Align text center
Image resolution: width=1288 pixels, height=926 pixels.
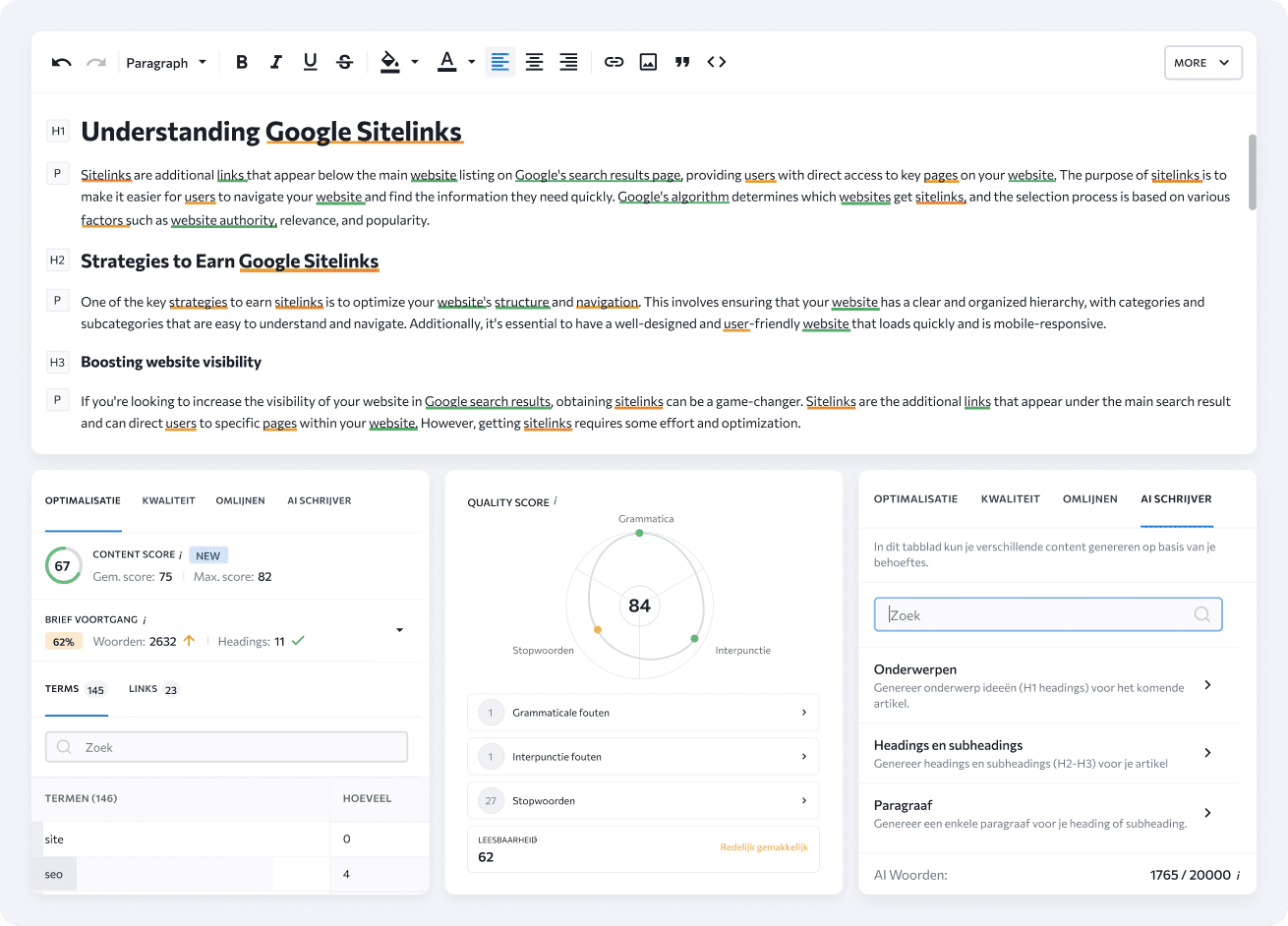[535, 62]
